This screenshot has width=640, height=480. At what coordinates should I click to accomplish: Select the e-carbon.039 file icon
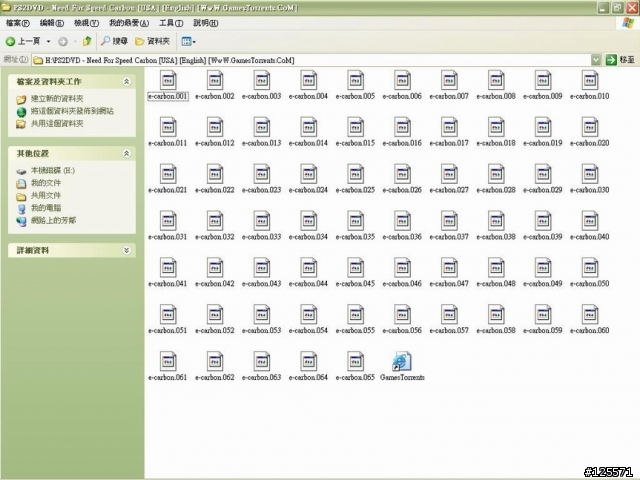coord(543,221)
